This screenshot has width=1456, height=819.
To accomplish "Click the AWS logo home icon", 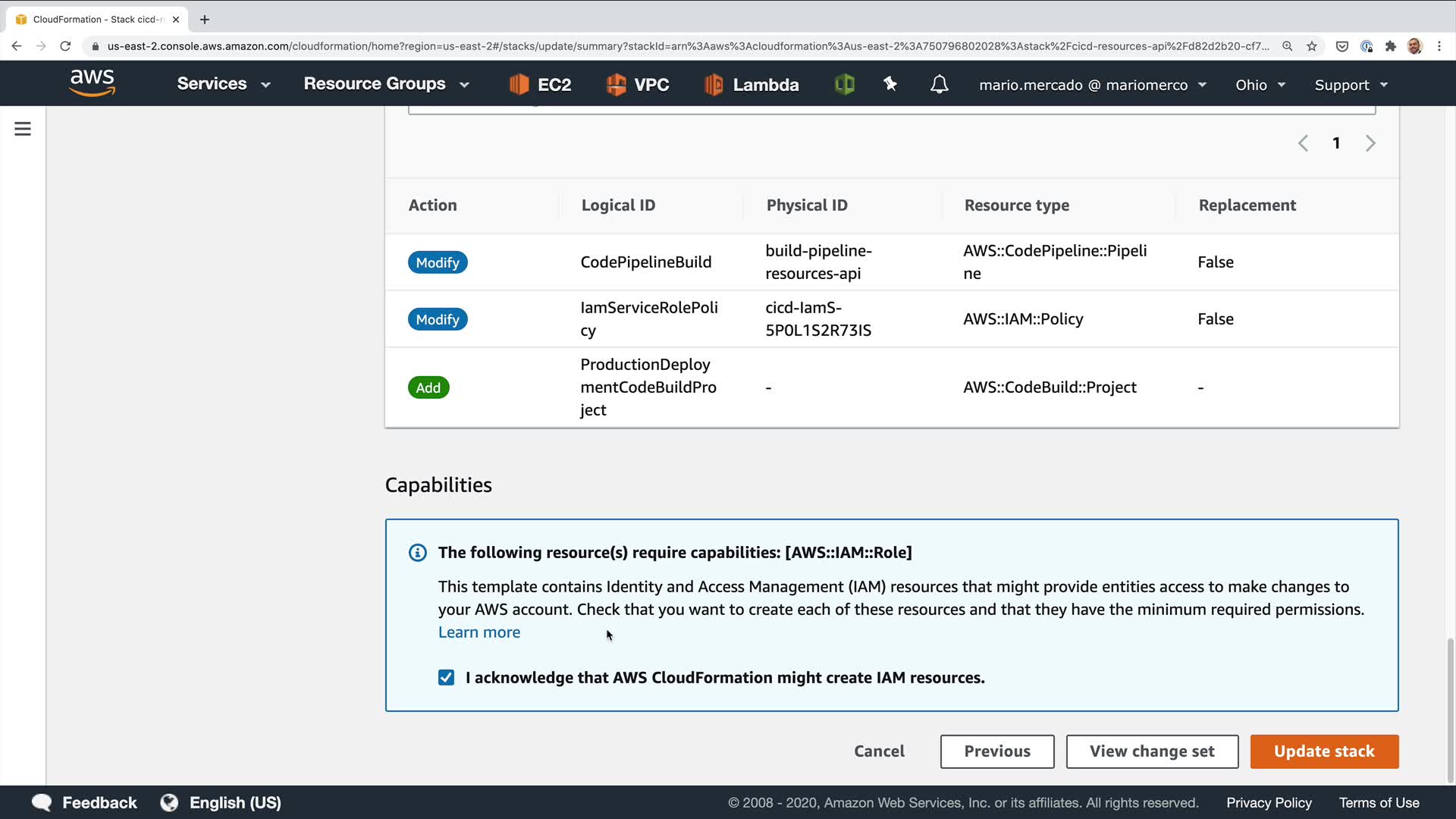I will click(93, 83).
